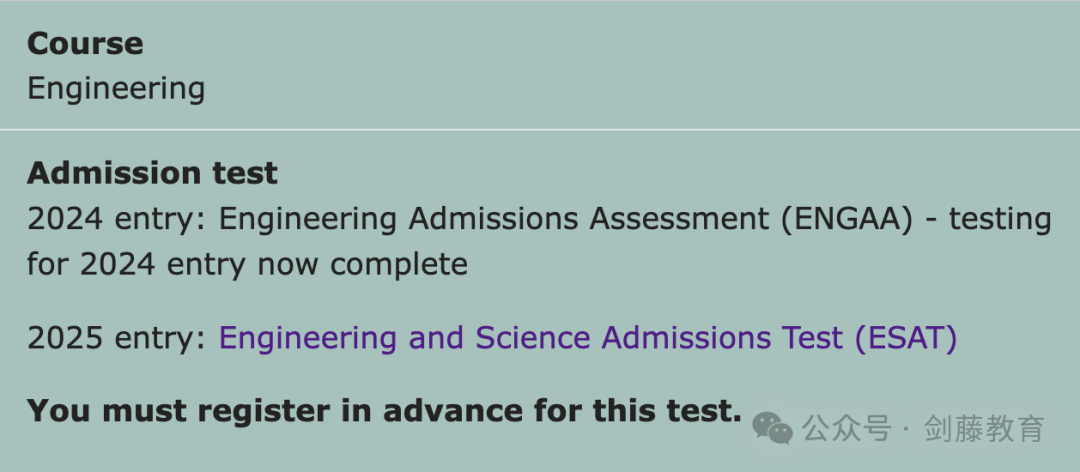Image resolution: width=1080 pixels, height=472 pixels.
Task: Click the '2025 entry:' label
Action: tap(117, 338)
